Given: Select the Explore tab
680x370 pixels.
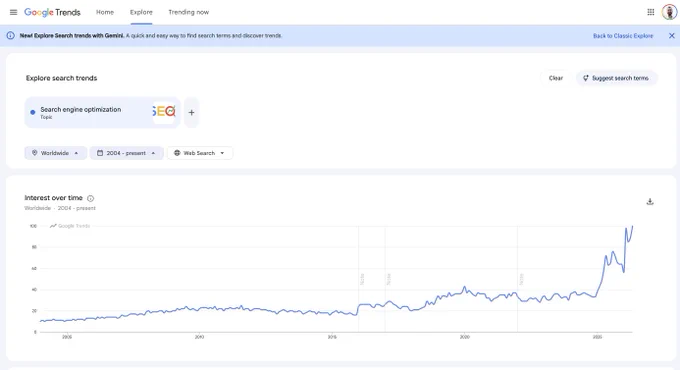Looking at the screenshot, I should coord(141,12).
